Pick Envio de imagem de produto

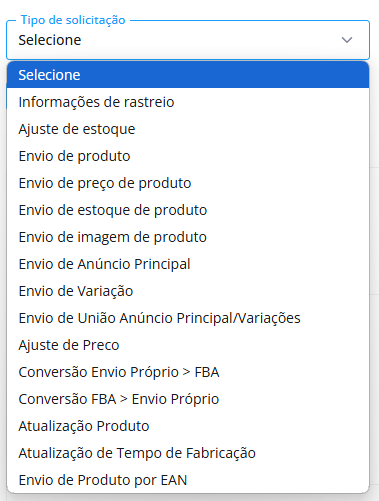point(188,237)
